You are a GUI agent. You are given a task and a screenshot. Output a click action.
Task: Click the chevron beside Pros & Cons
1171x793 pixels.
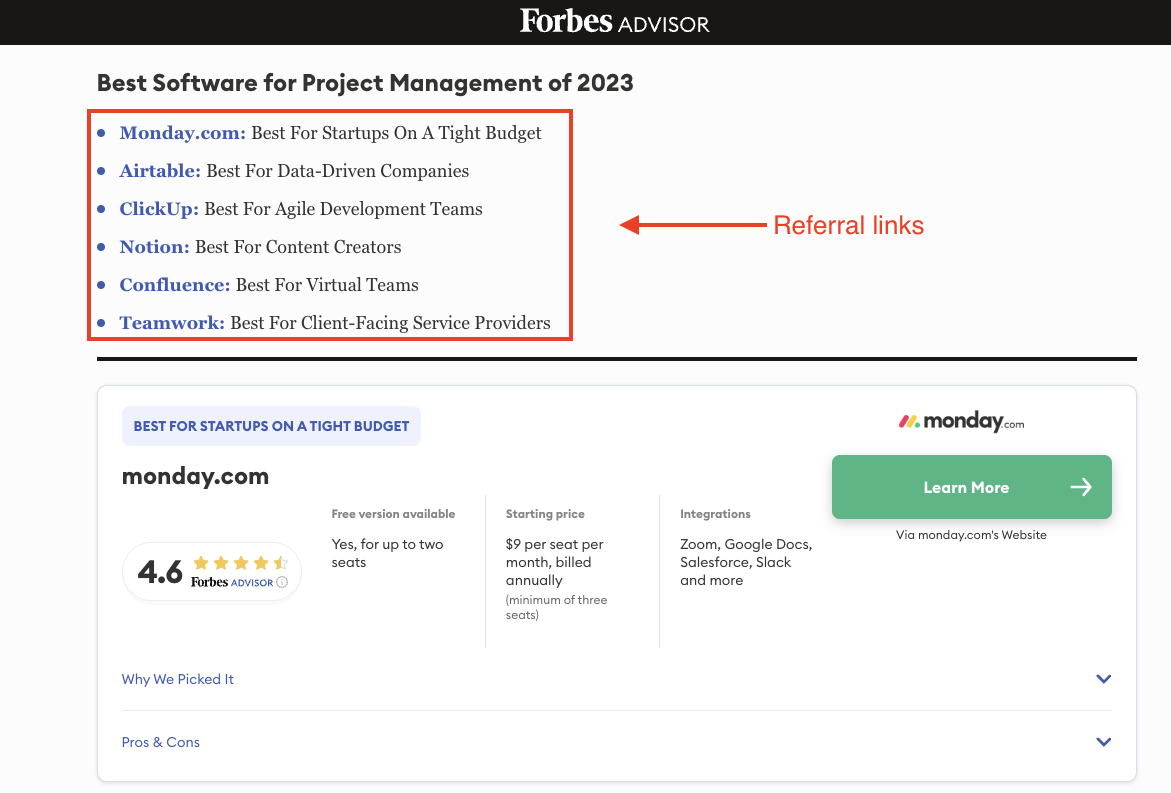pos(1103,741)
